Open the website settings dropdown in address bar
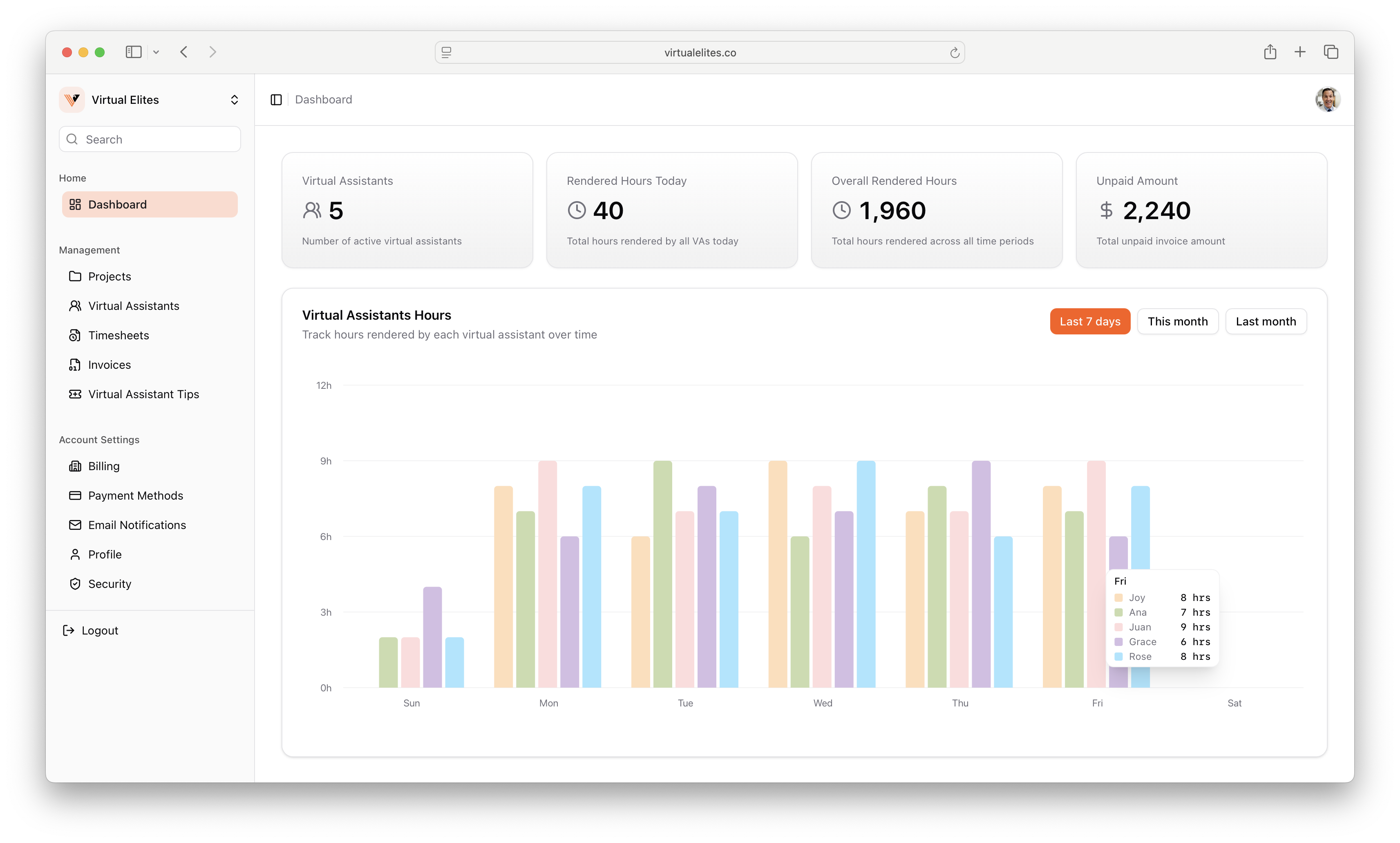 point(447,52)
